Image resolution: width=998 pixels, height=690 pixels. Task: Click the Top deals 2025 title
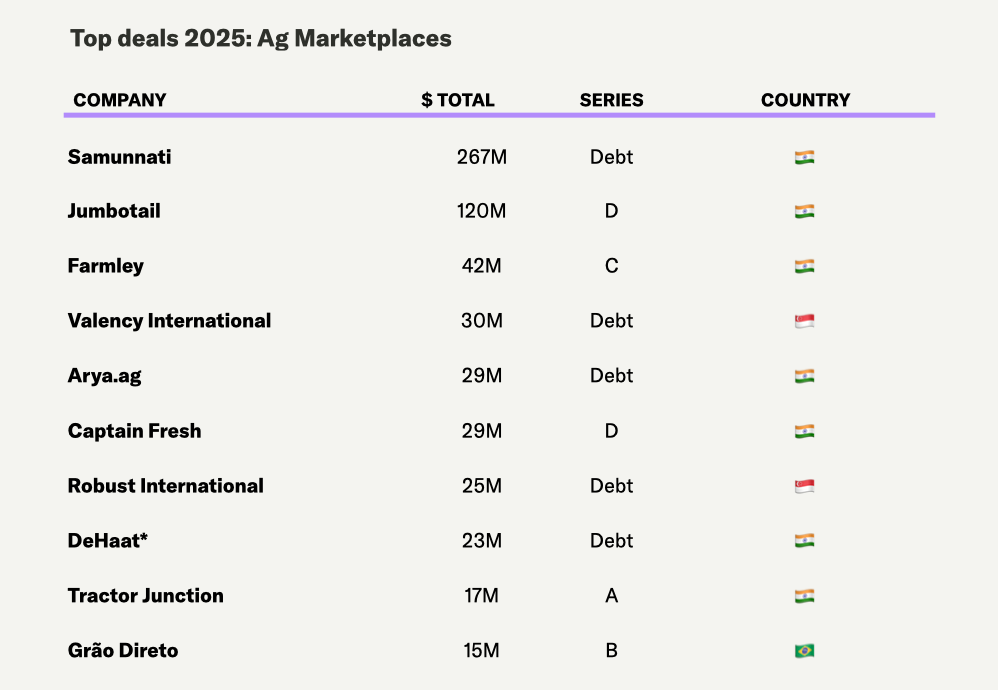tap(260, 39)
